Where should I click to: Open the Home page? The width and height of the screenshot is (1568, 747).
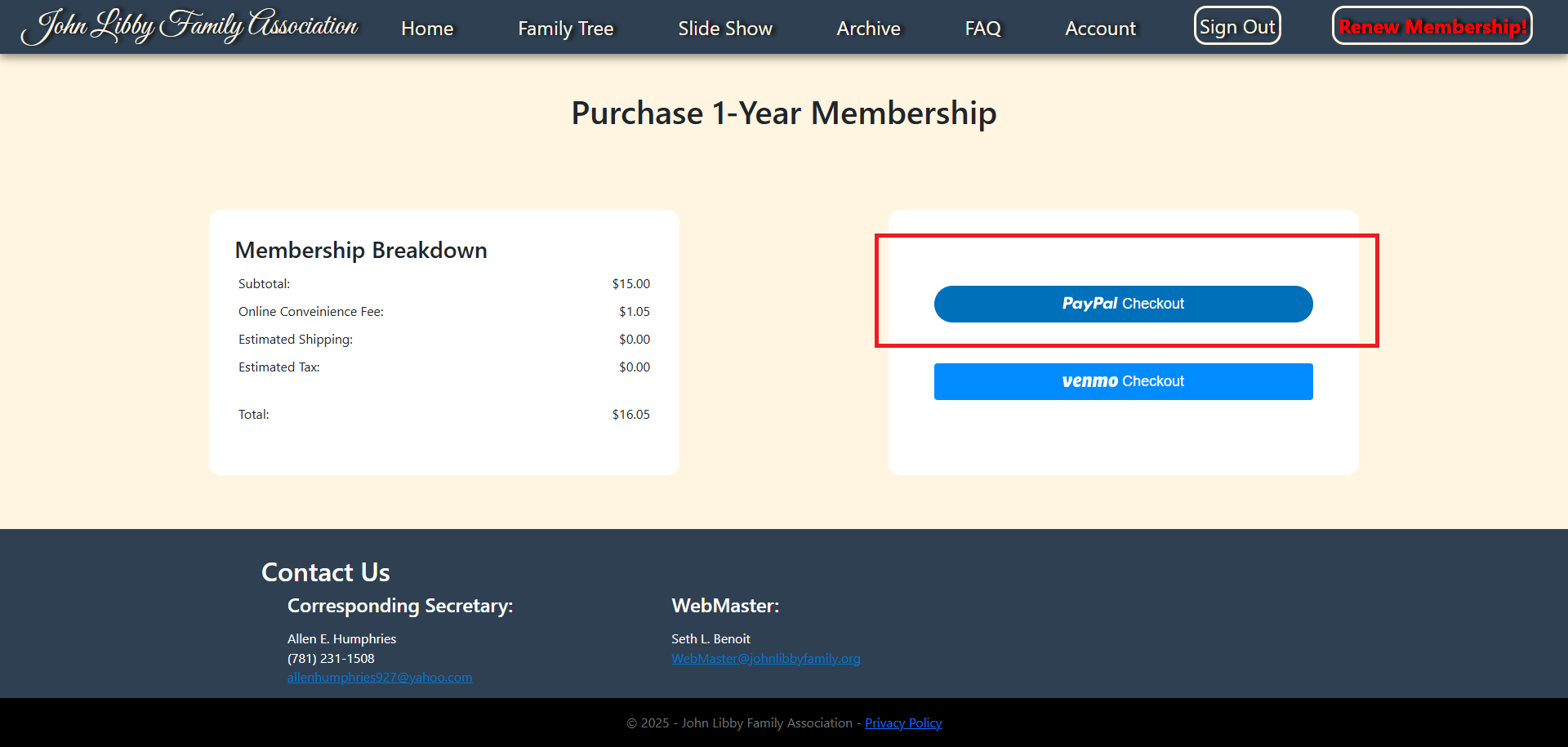click(427, 29)
